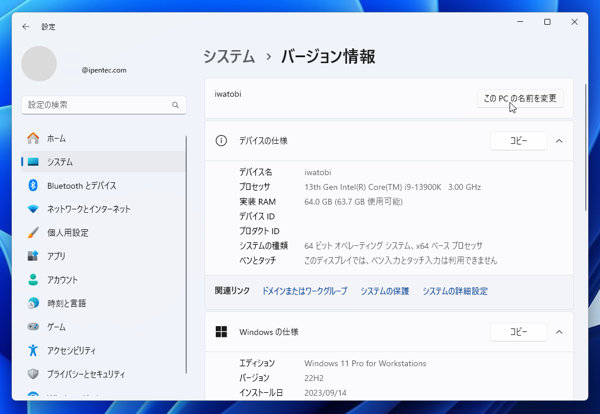Click the Gaming (ゲーム) controller icon
The height and width of the screenshot is (414, 600).
33,327
